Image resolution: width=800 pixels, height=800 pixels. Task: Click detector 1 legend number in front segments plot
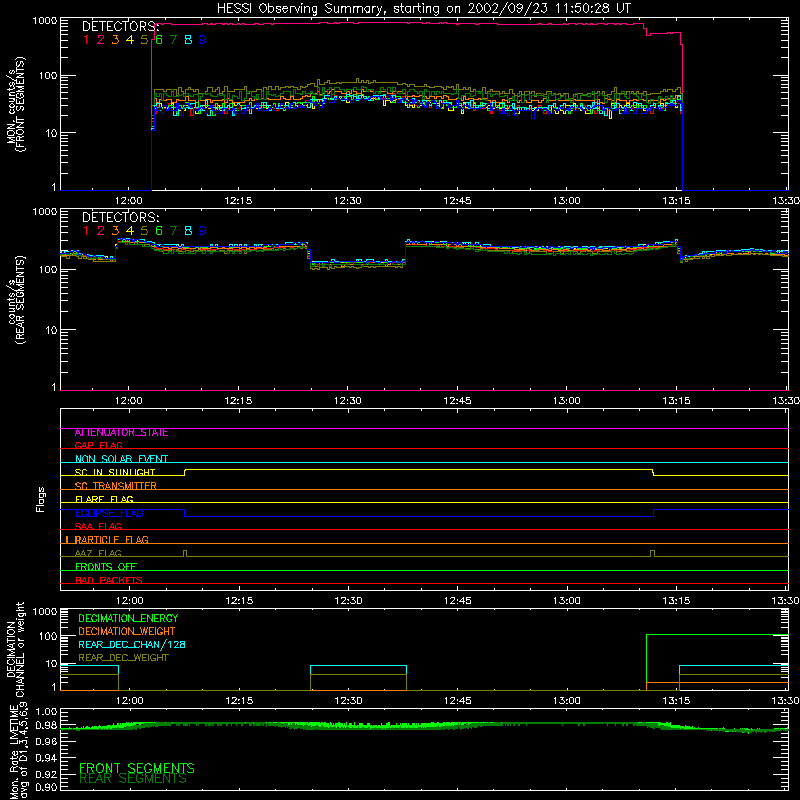click(x=86, y=39)
